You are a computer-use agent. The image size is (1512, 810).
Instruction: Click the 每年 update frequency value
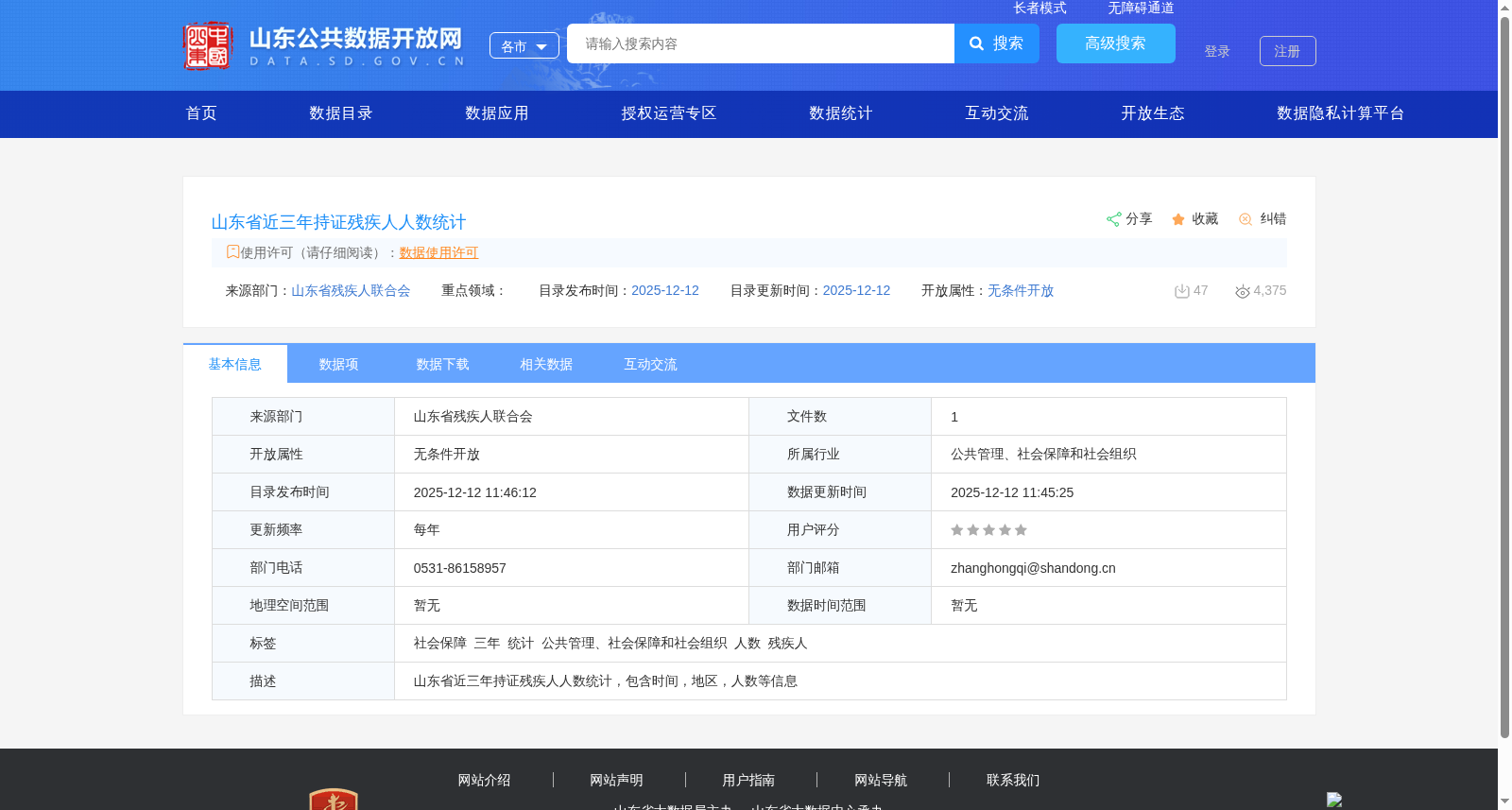tap(427, 529)
